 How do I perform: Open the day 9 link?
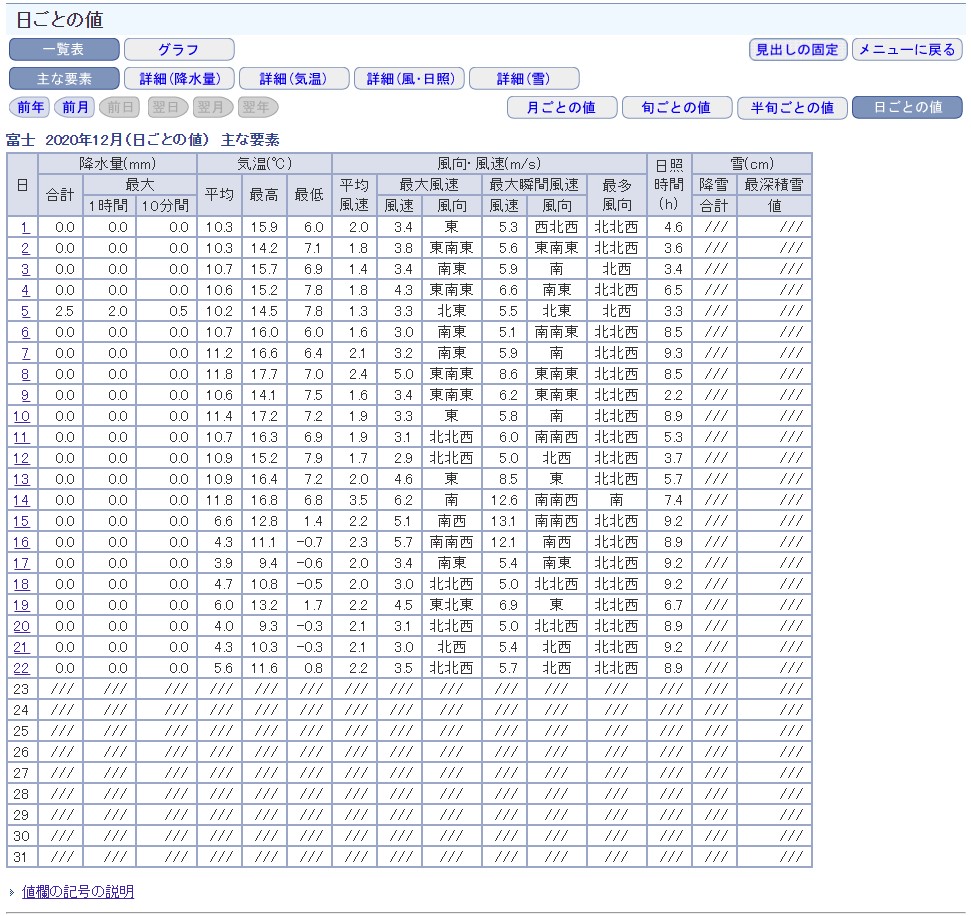click(25, 396)
